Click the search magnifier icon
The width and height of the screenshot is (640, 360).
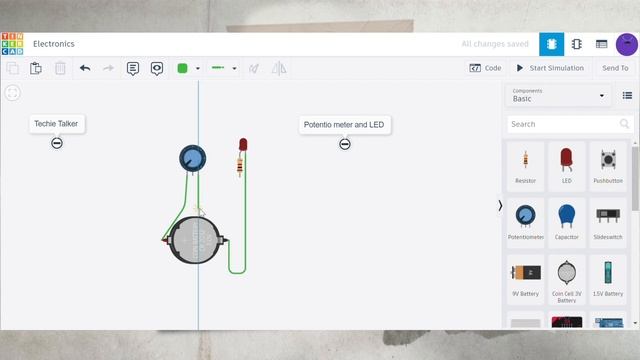tap(624, 124)
